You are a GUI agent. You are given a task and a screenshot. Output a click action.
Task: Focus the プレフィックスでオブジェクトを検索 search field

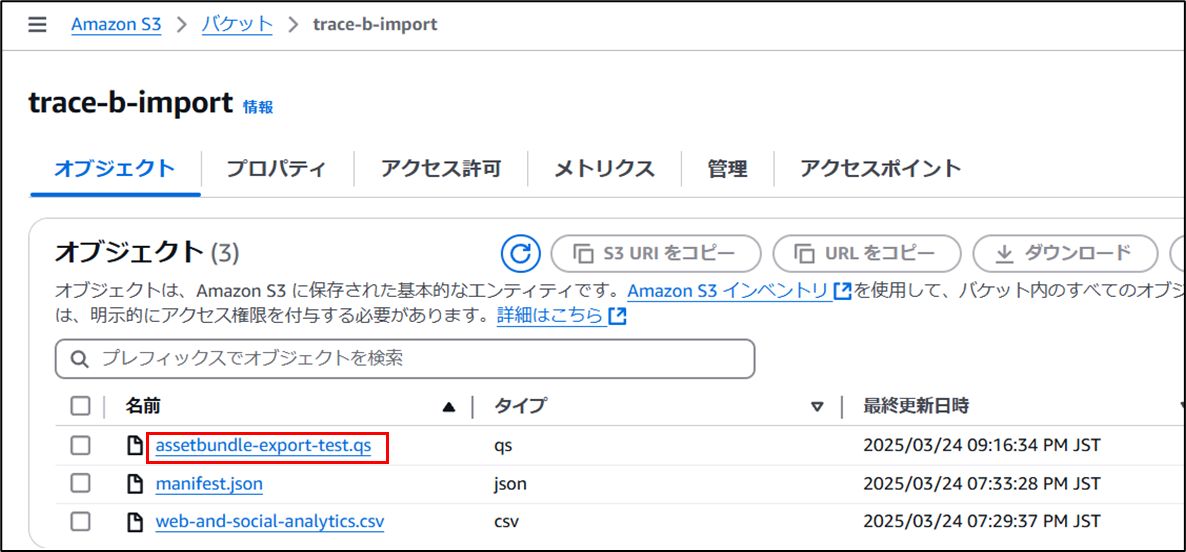[405, 359]
